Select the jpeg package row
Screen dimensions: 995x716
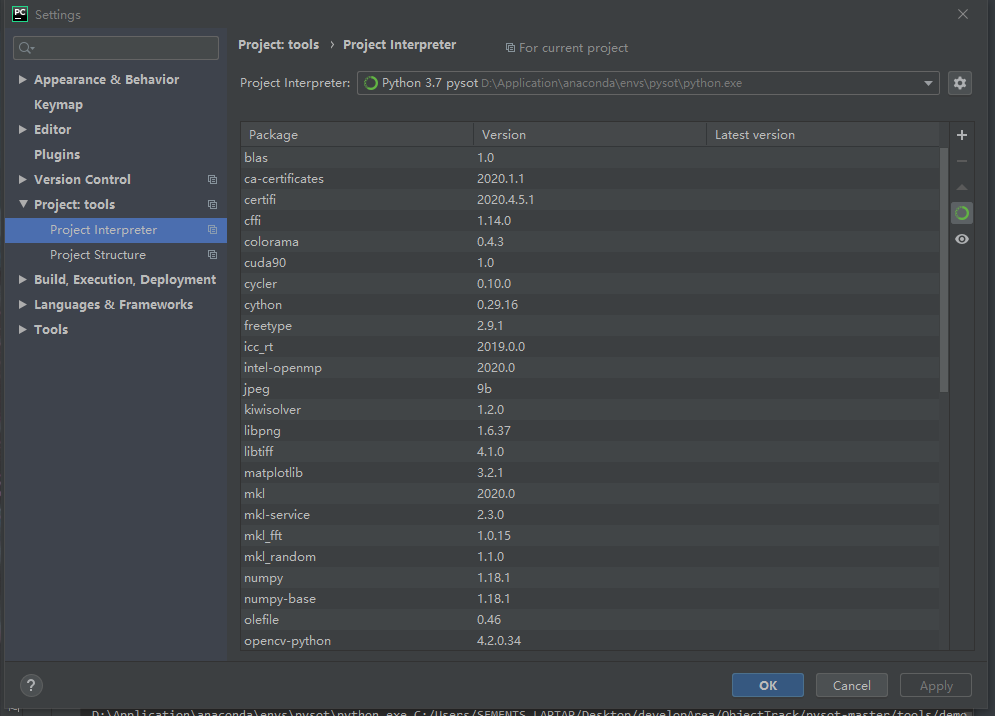click(590, 388)
